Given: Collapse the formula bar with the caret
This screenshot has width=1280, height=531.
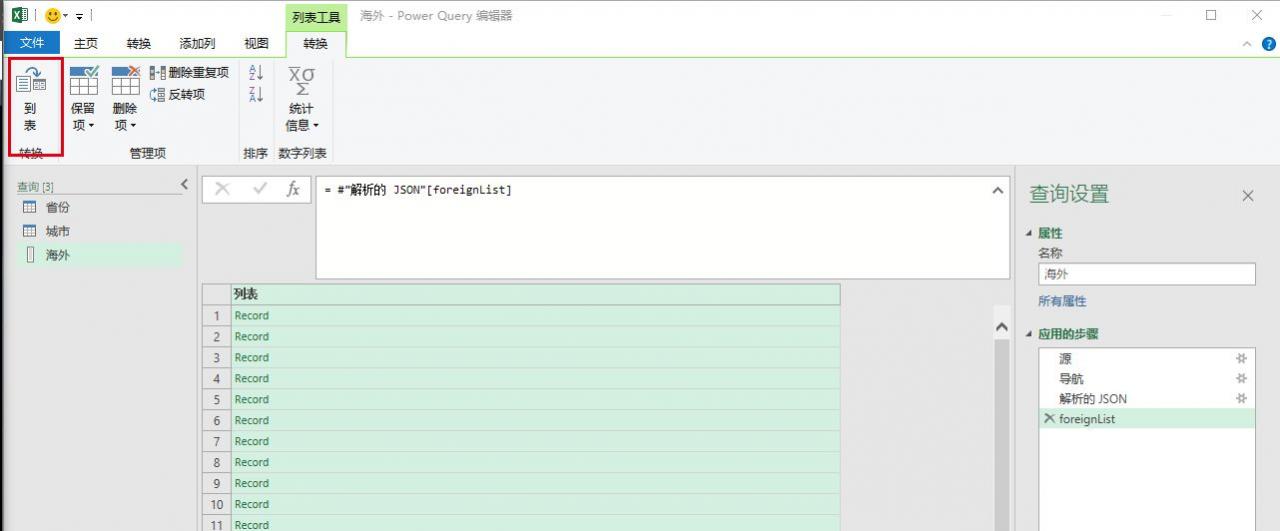Looking at the screenshot, I should click(x=997, y=190).
